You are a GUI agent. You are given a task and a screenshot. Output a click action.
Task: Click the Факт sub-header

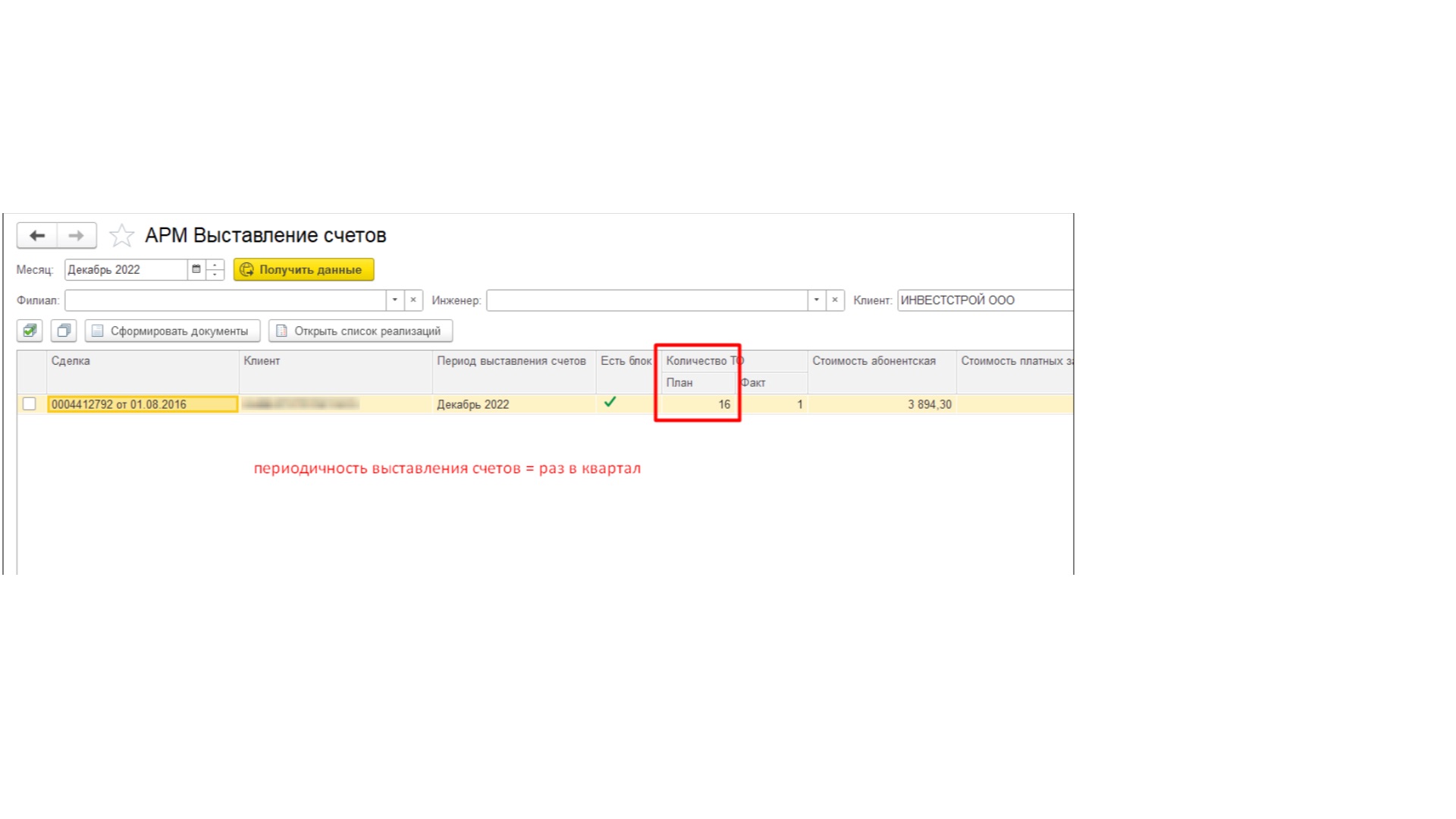[771, 382]
